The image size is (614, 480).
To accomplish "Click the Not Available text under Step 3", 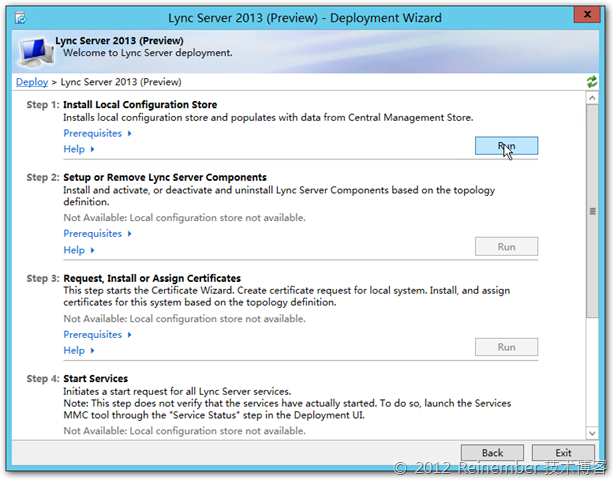I will click(x=184, y=319).
